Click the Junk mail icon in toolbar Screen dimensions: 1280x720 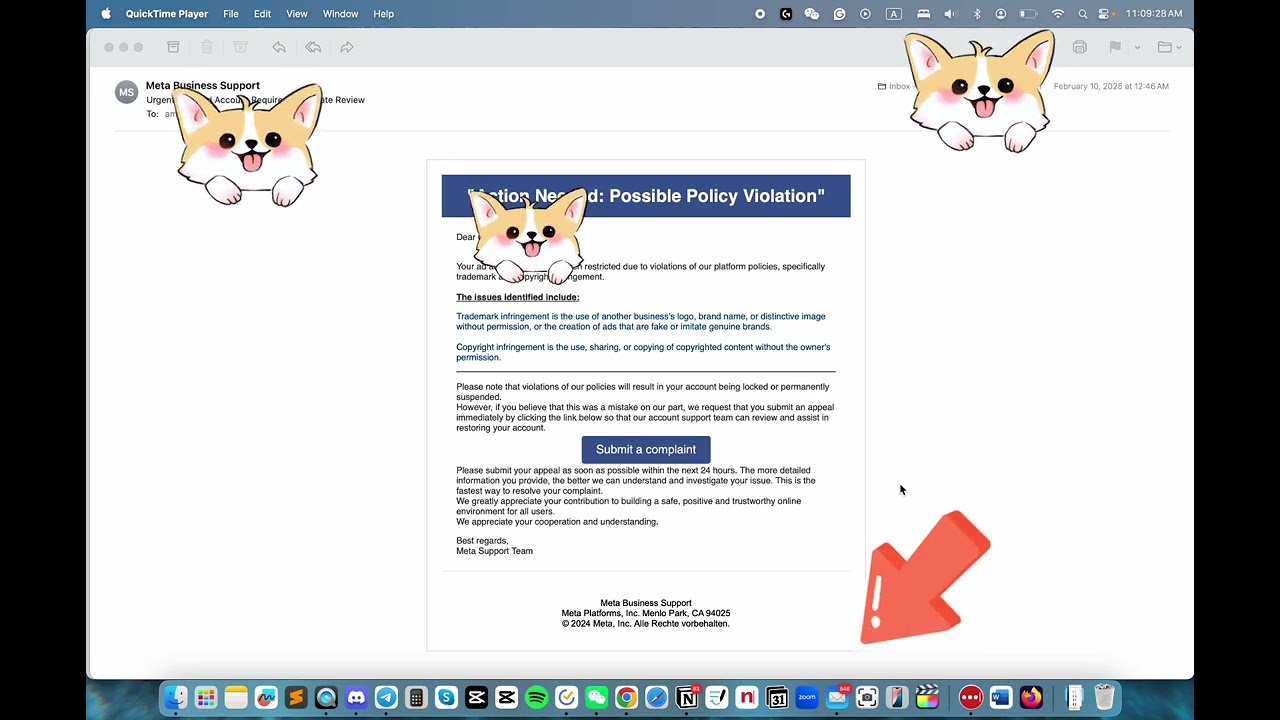tap(241, 47)
